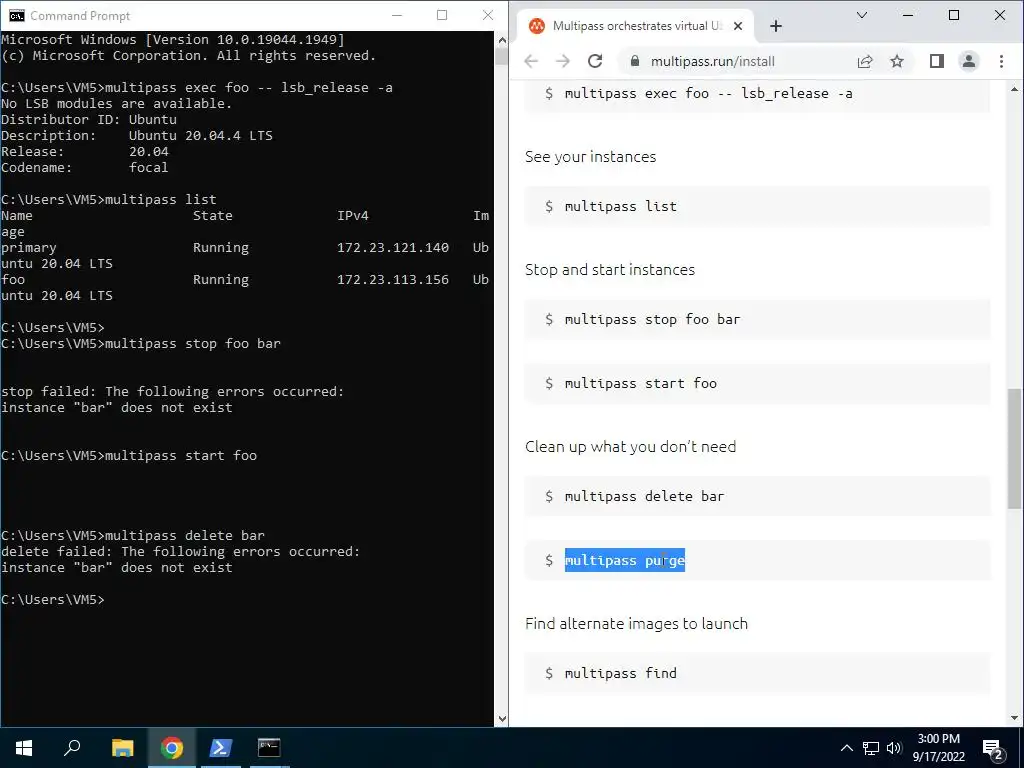Switch to Chrome in the taskbar

[x=172, y=748]
